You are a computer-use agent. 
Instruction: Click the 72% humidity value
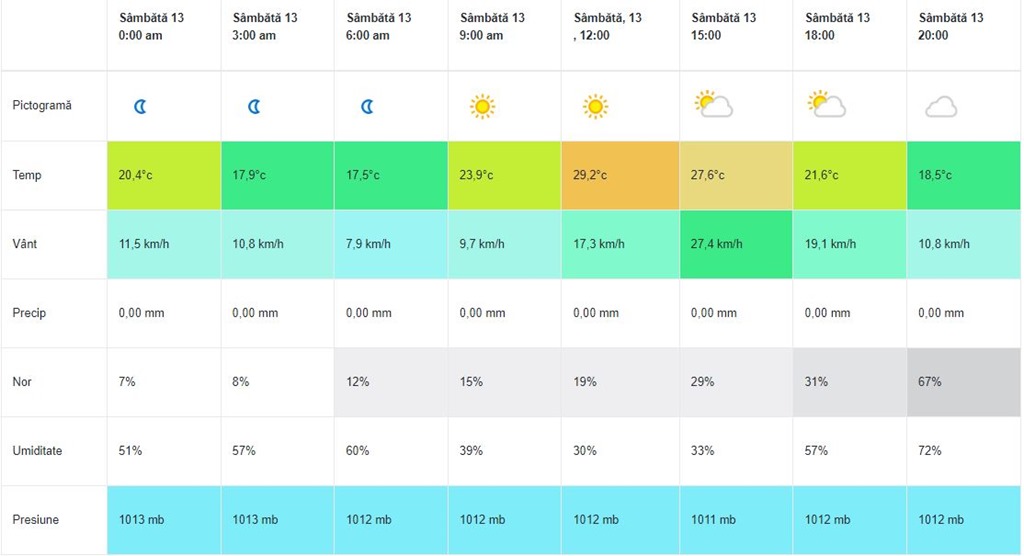coord(930,451)
